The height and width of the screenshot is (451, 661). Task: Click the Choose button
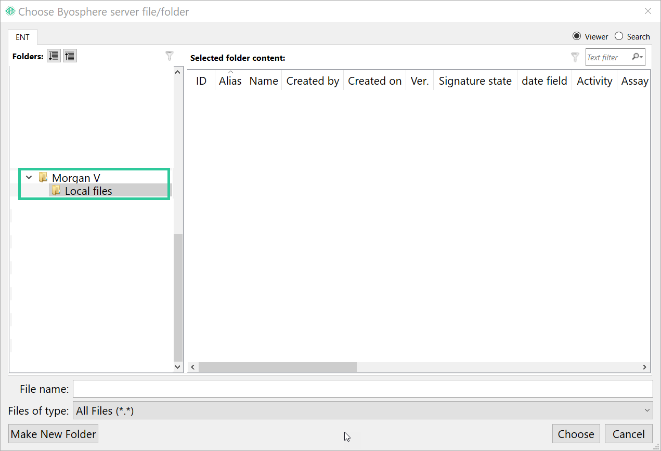pyautogui.click(x=576, y=434)
